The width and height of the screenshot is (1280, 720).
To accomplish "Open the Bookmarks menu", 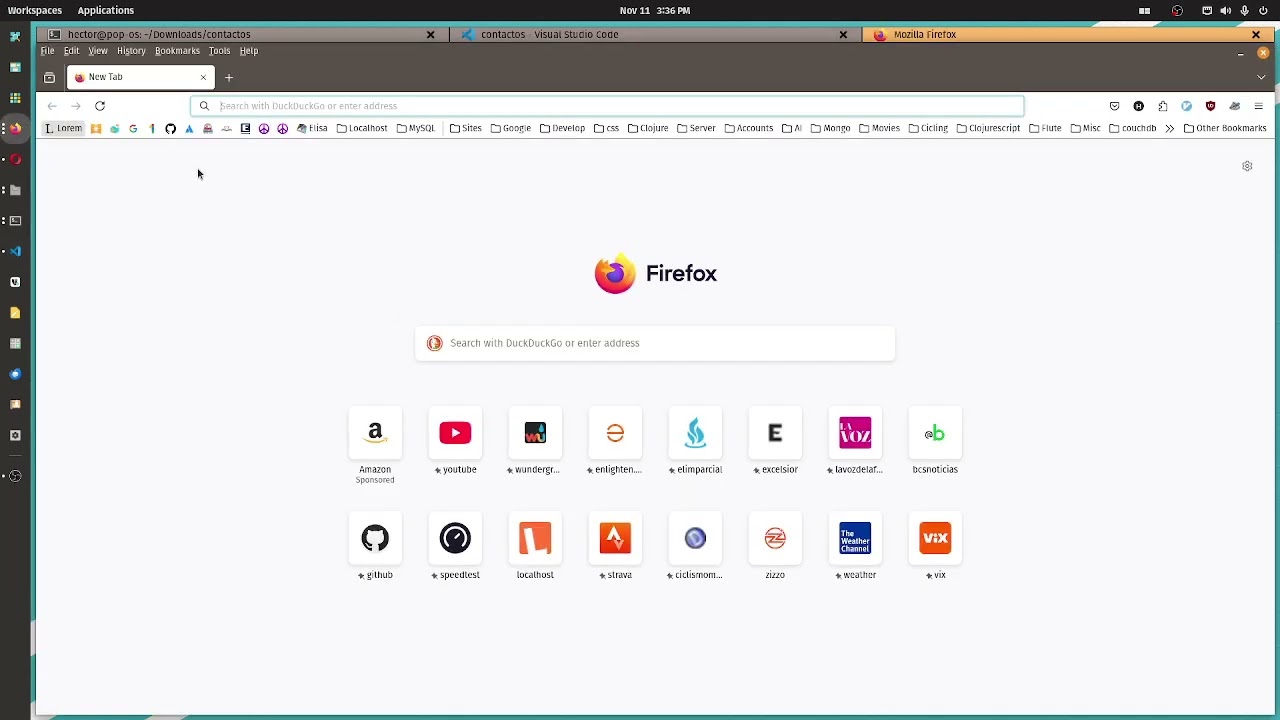I will [x=177, y=51].
